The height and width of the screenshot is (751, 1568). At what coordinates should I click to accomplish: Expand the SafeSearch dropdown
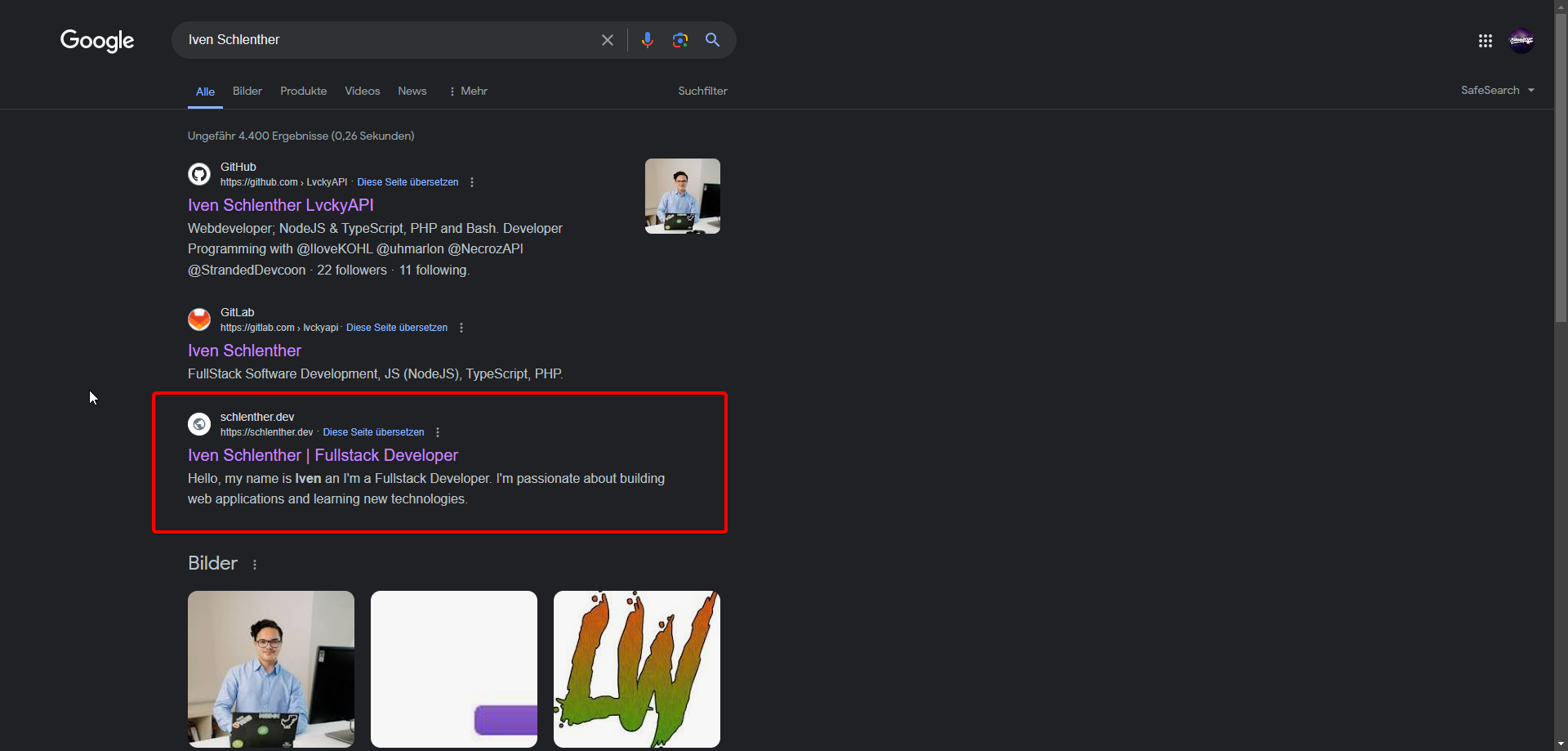pyautogui.click(x=1498, y=91)
